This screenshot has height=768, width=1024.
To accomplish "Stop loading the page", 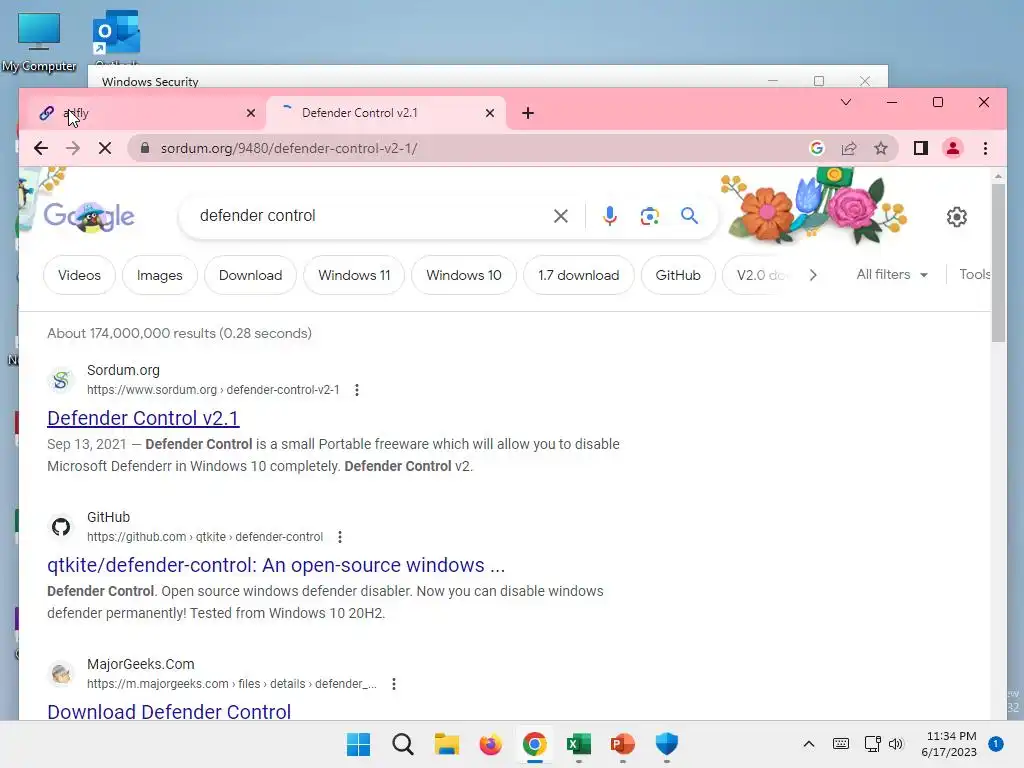I will point(104,148).
